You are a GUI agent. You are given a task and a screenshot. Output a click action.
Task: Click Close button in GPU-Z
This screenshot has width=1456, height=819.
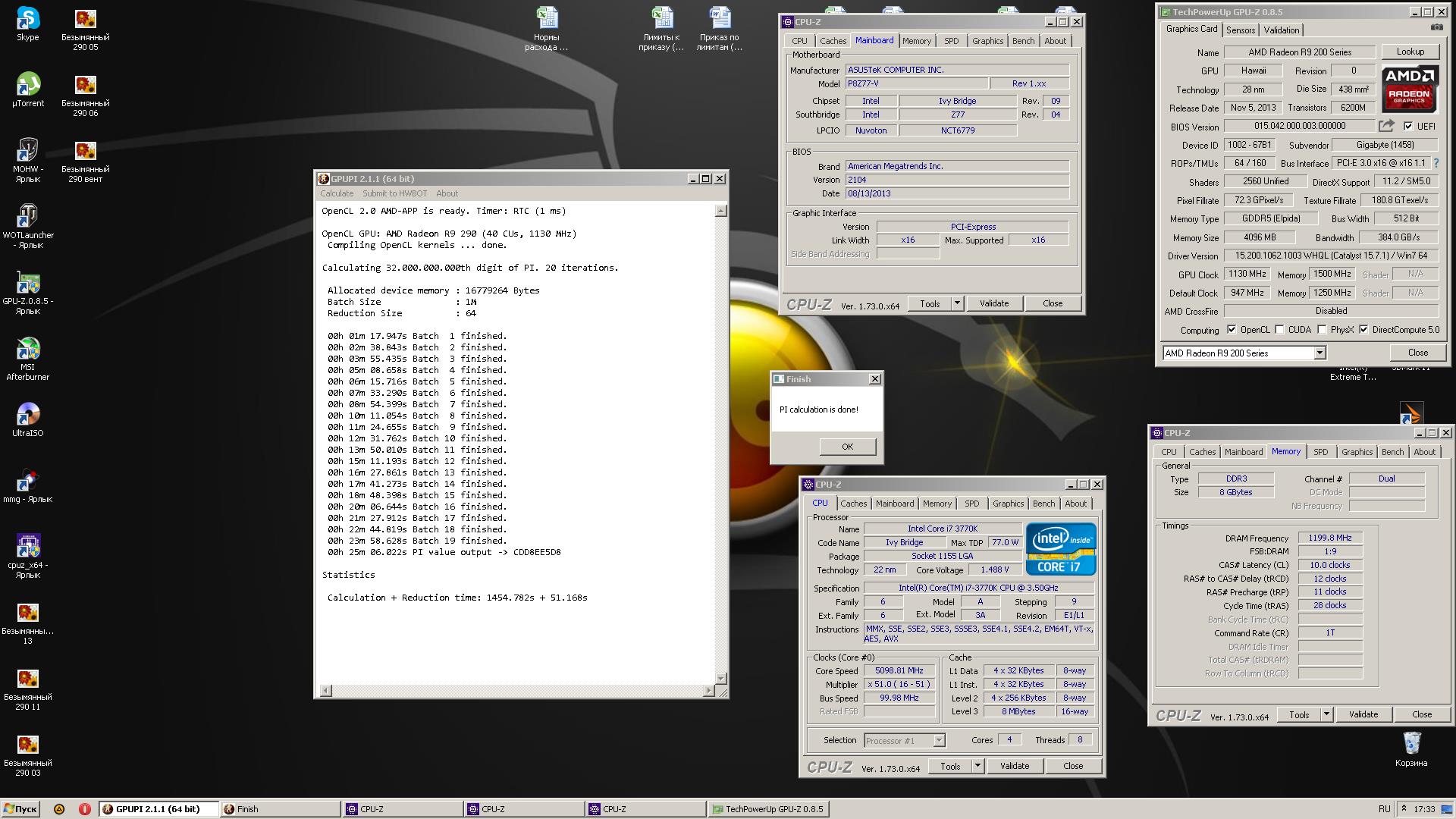pos(1417,353)
